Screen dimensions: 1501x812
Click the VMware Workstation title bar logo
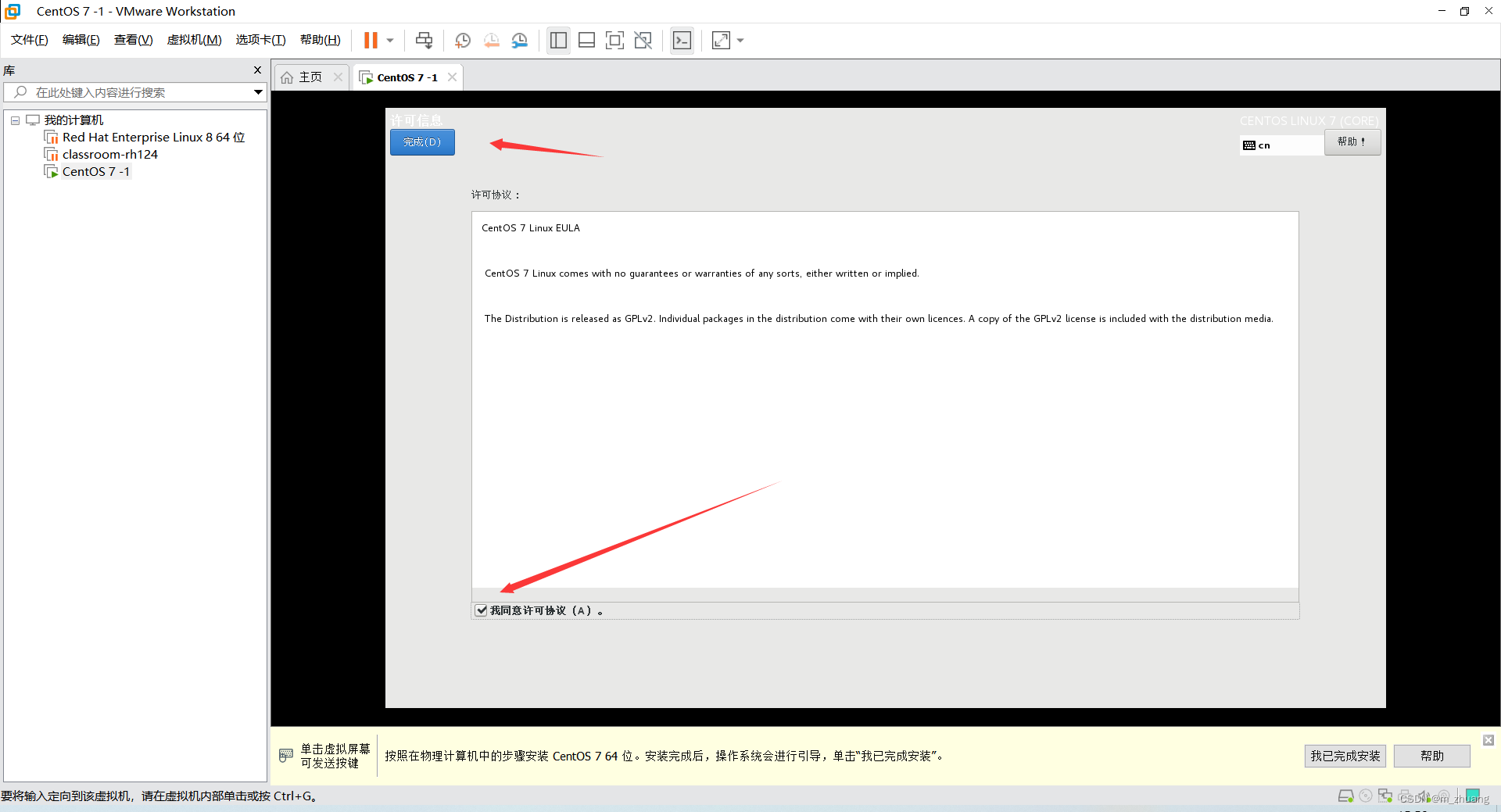pos(13,11)
